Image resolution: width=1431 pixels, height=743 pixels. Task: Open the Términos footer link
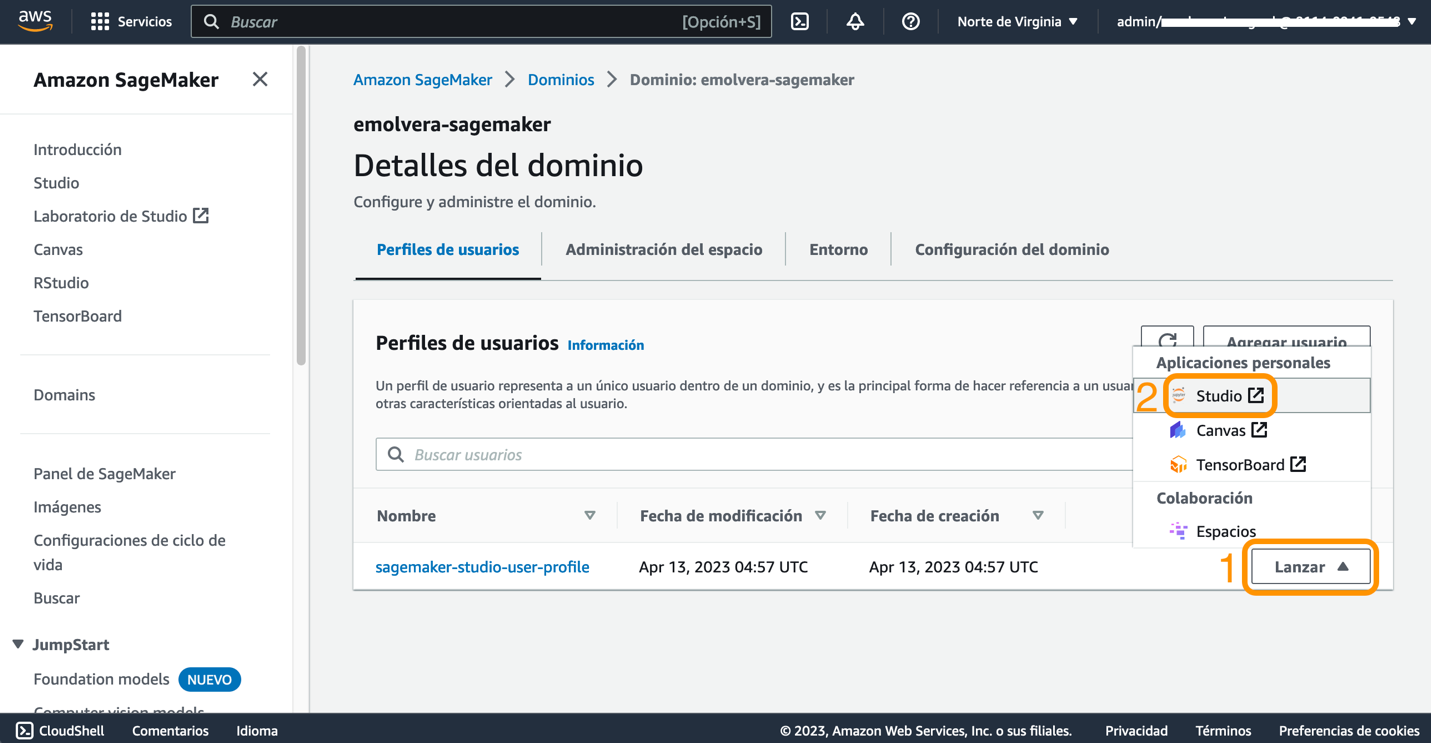click(1223, 731)
